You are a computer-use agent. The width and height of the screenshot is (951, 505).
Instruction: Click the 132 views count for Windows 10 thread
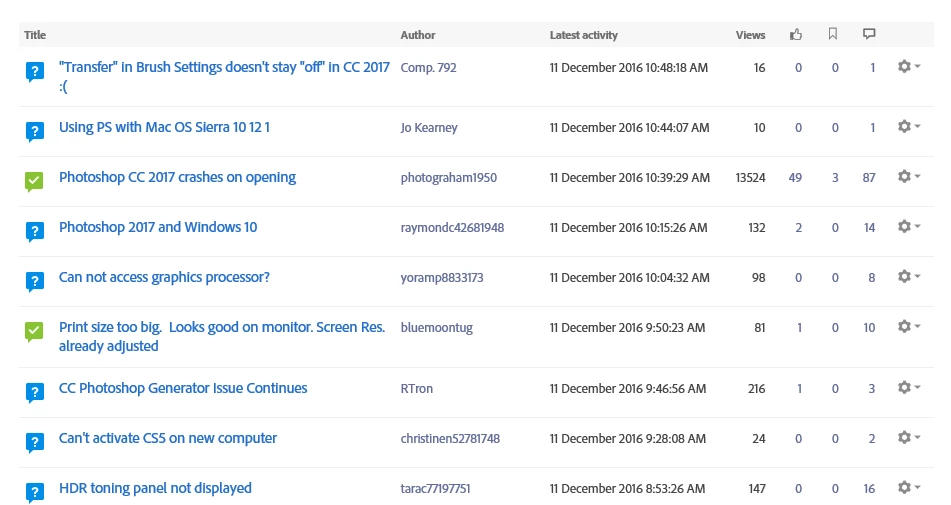pos(756,228)
